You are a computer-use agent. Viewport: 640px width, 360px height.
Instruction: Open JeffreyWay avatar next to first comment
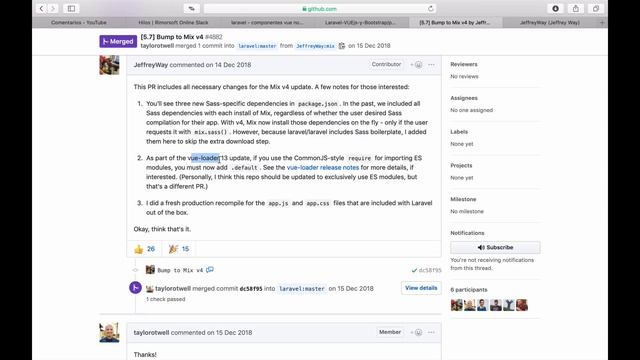point(109,65)
